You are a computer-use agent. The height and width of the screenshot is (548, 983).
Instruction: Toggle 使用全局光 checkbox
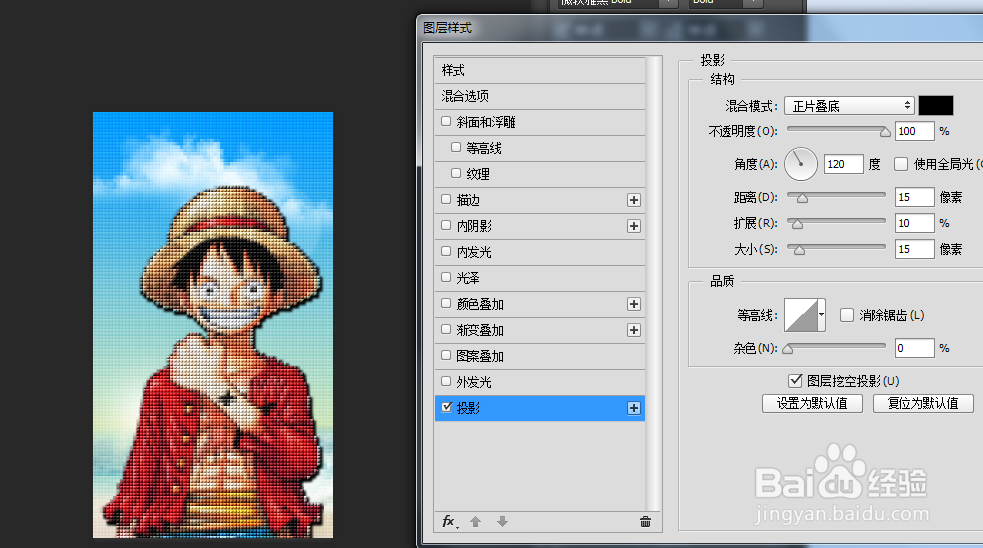[x=901, y=164]
